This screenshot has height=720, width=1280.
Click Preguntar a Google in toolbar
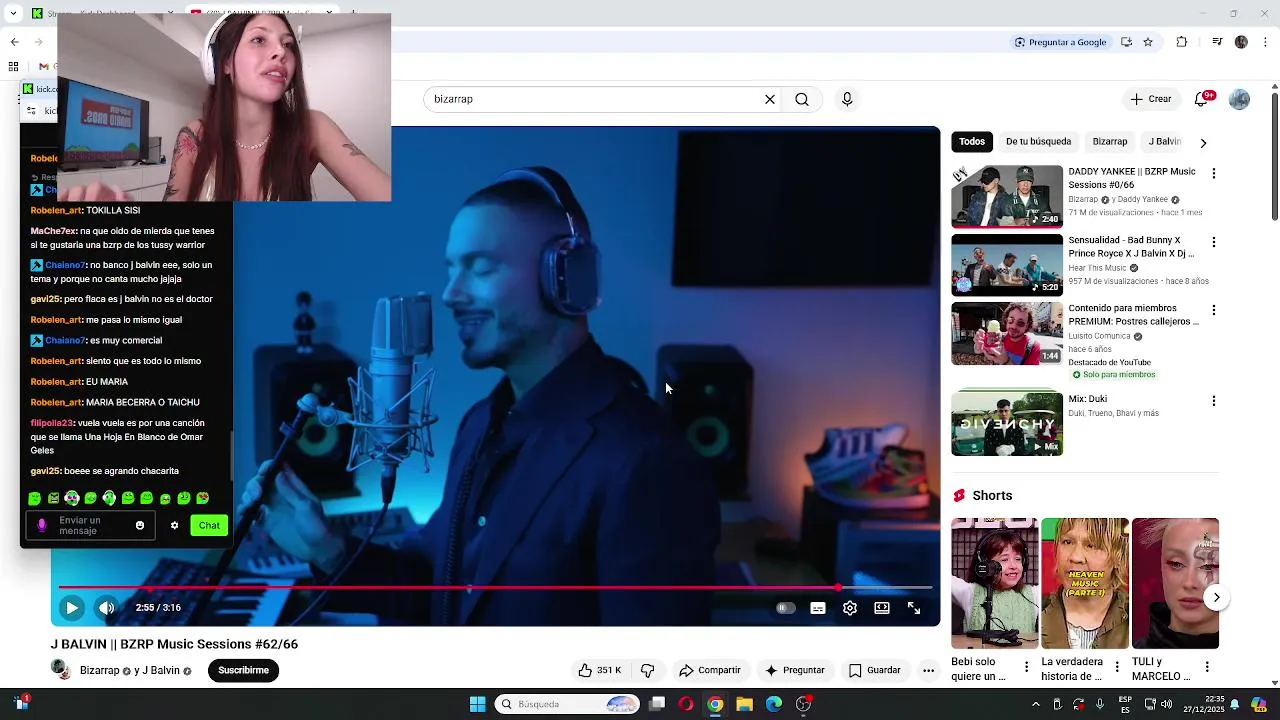[x=1060, y=42]
